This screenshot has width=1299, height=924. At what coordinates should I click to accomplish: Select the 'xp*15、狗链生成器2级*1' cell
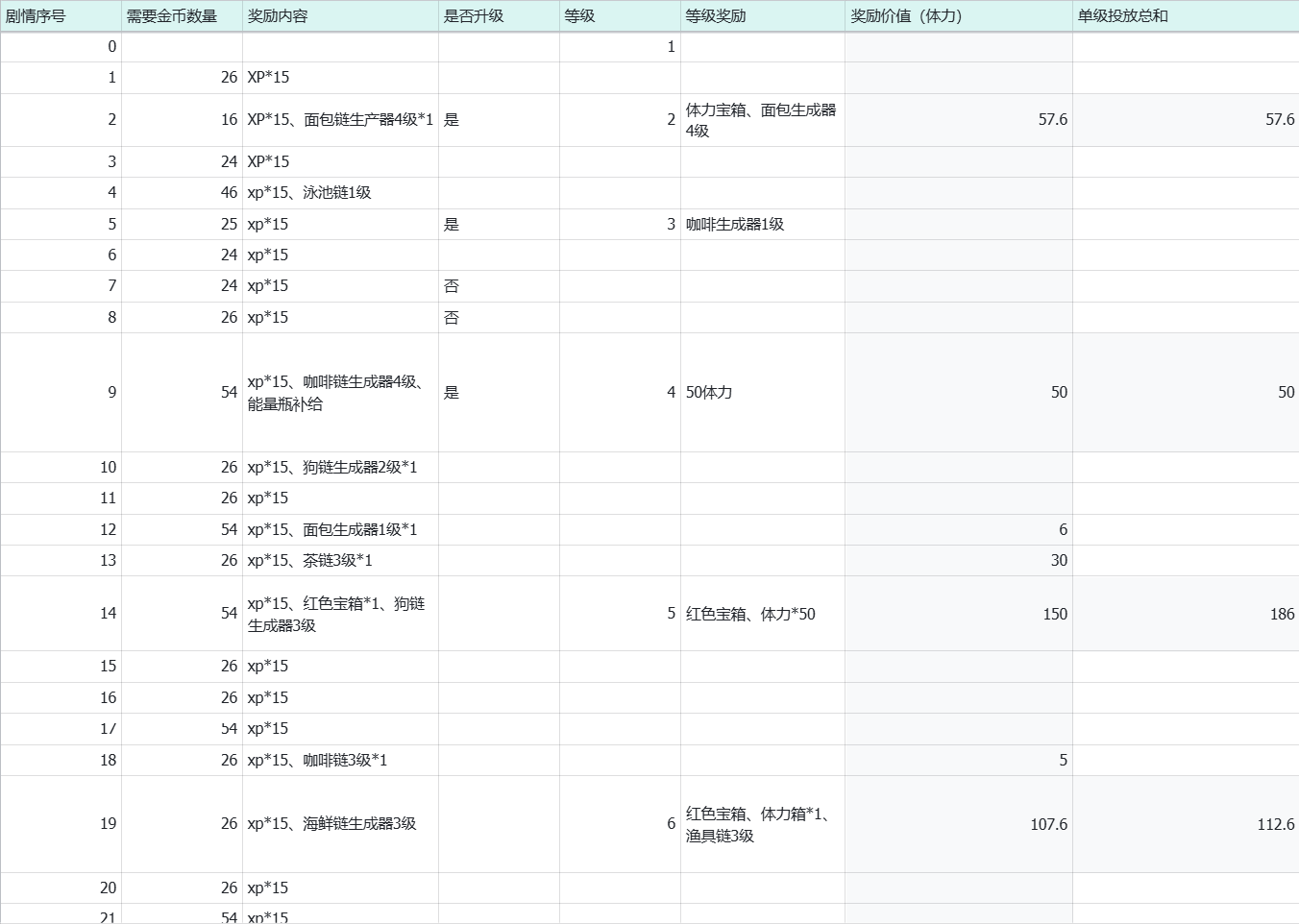point(340,468)
